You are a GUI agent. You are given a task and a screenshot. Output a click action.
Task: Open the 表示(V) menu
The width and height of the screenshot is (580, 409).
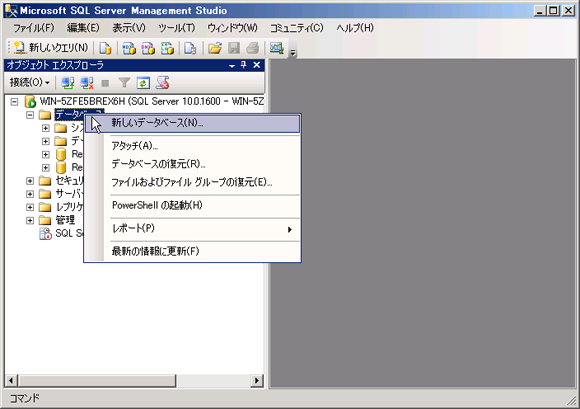129,28
